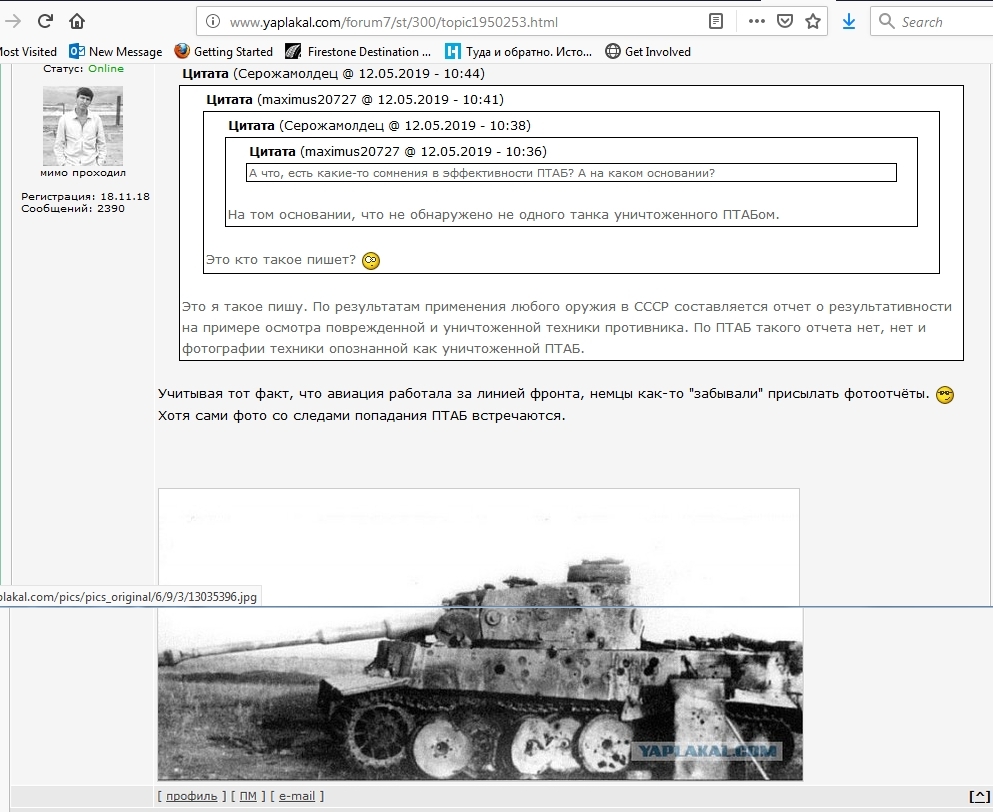The image size is (993, 812).
Task: Reload the current page
Action: click(x=45, y=22)
